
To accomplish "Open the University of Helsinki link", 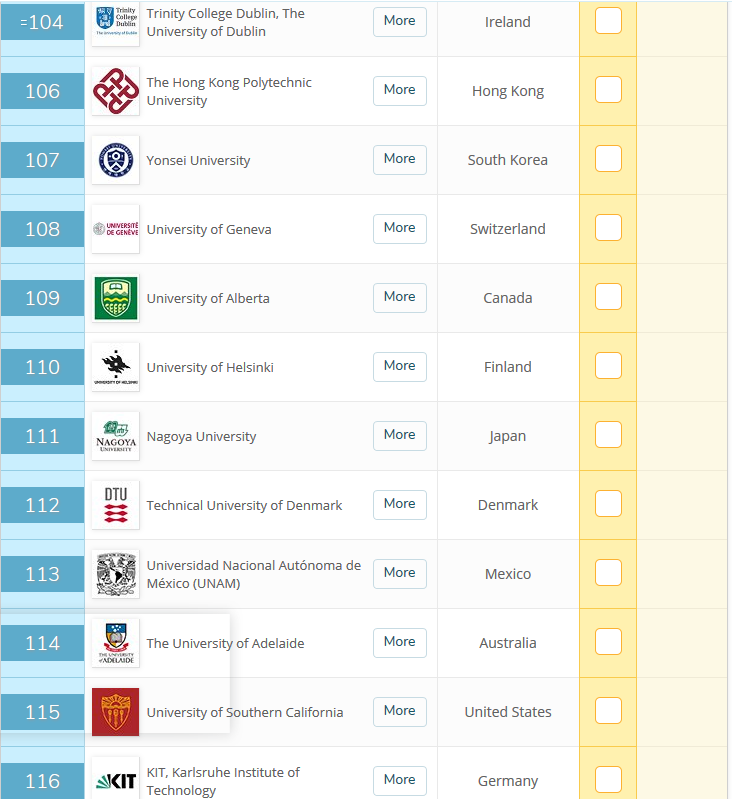I will [x=210, y=367].
